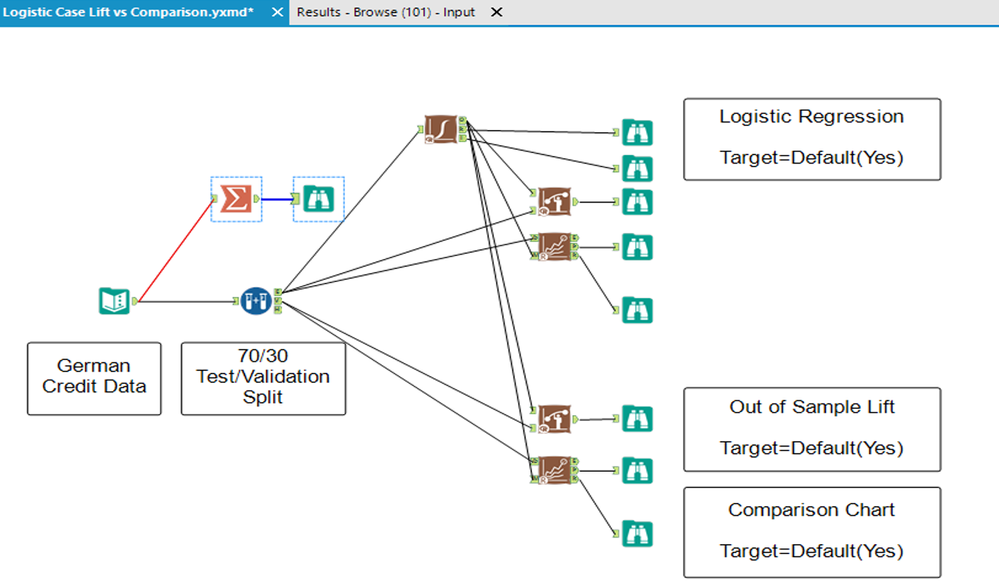The height and width of the screenshot is (587, 999).
Task: Select the Input Data tool above German Credit Data
Action: (114, 301)
